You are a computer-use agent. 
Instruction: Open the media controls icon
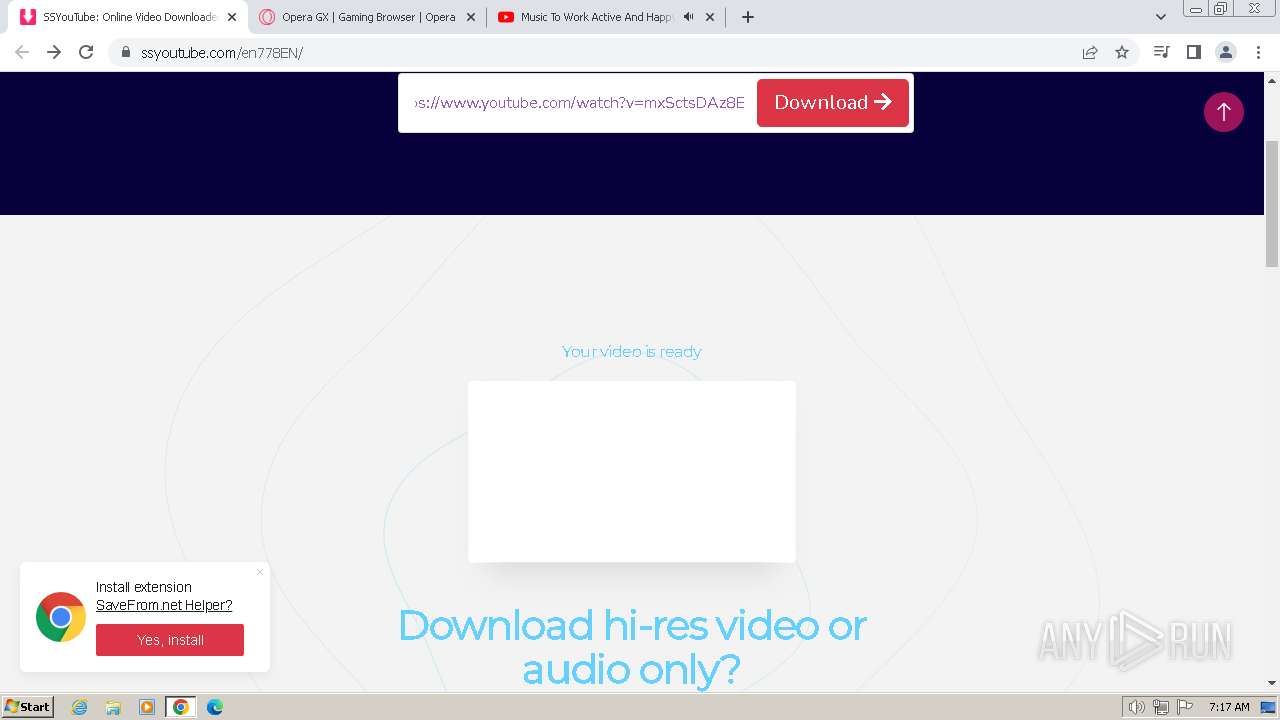(1161, 52)
